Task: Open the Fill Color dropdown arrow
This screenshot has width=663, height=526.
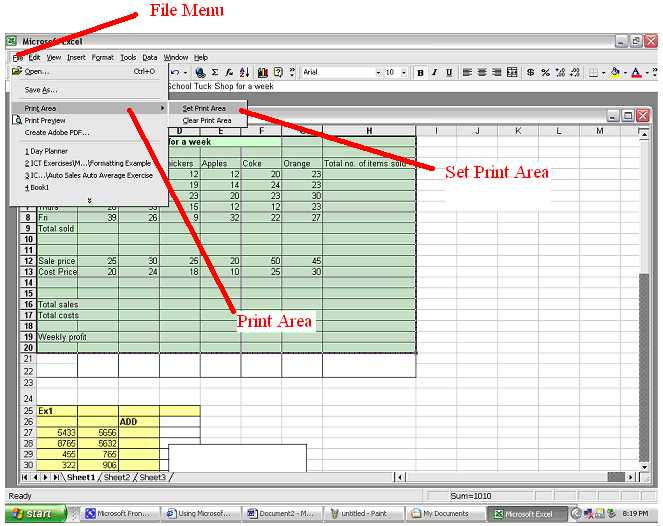Action: [625, 73]
